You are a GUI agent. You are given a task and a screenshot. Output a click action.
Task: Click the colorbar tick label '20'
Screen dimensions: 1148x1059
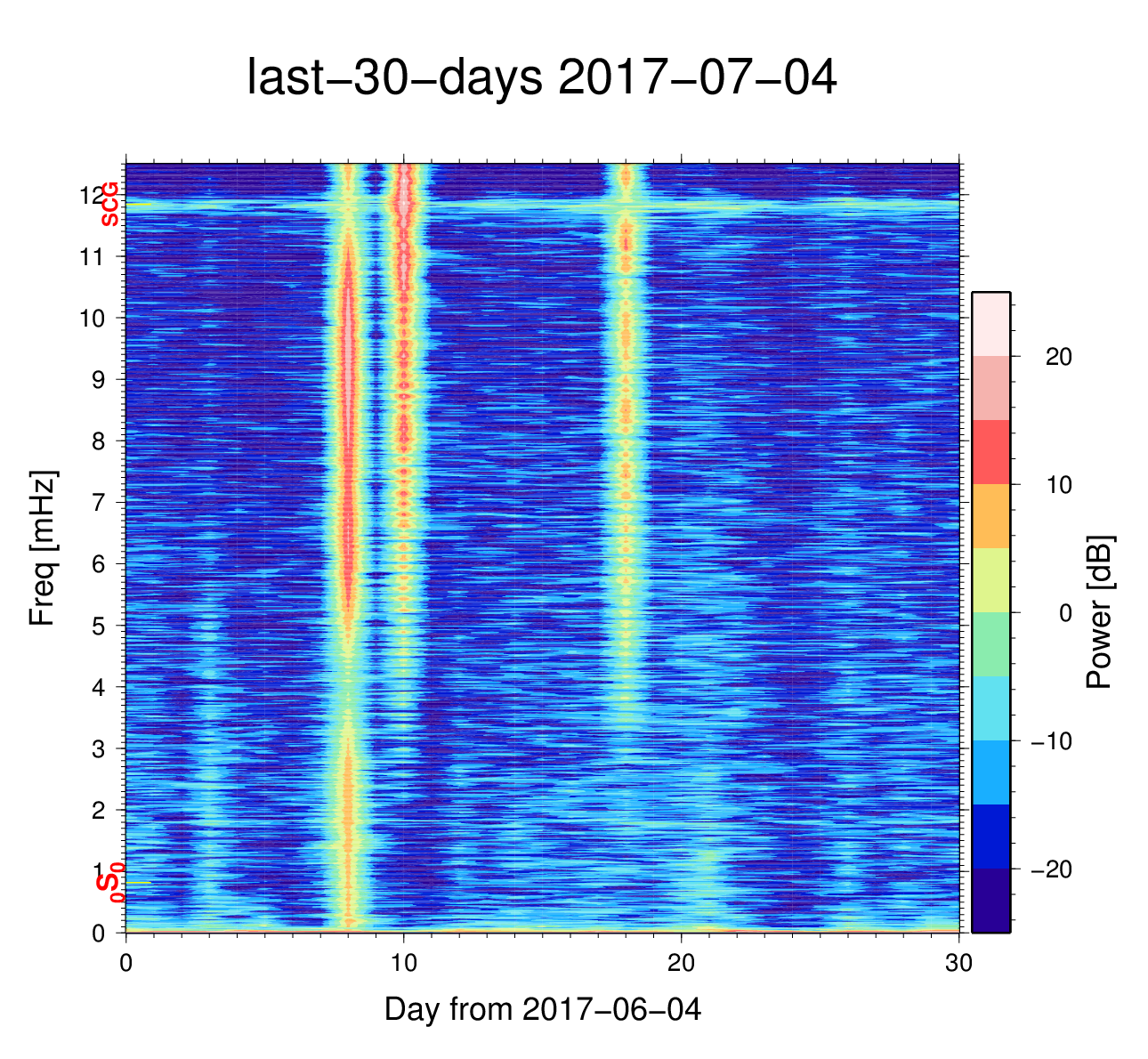1058,357
